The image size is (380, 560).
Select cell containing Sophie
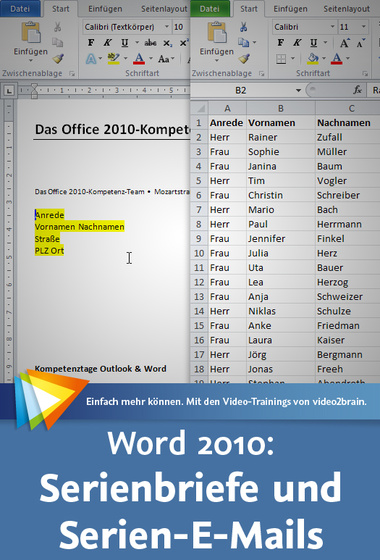click(281, 152)
